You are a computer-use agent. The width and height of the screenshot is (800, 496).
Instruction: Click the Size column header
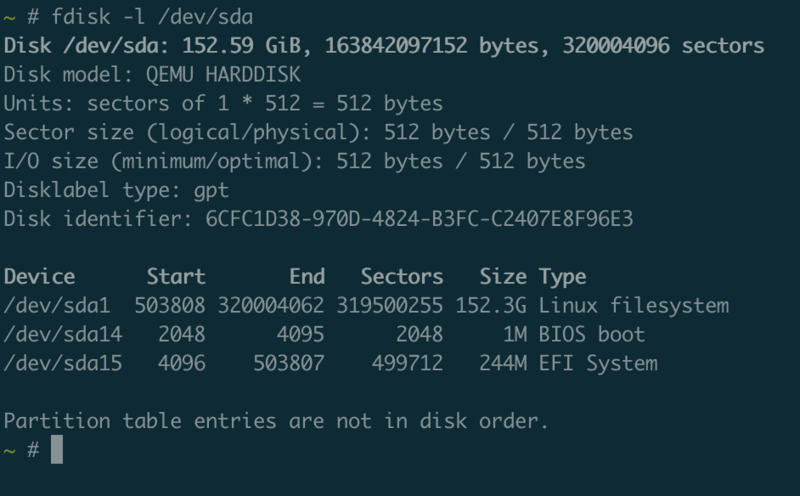[x=503, y=276]
